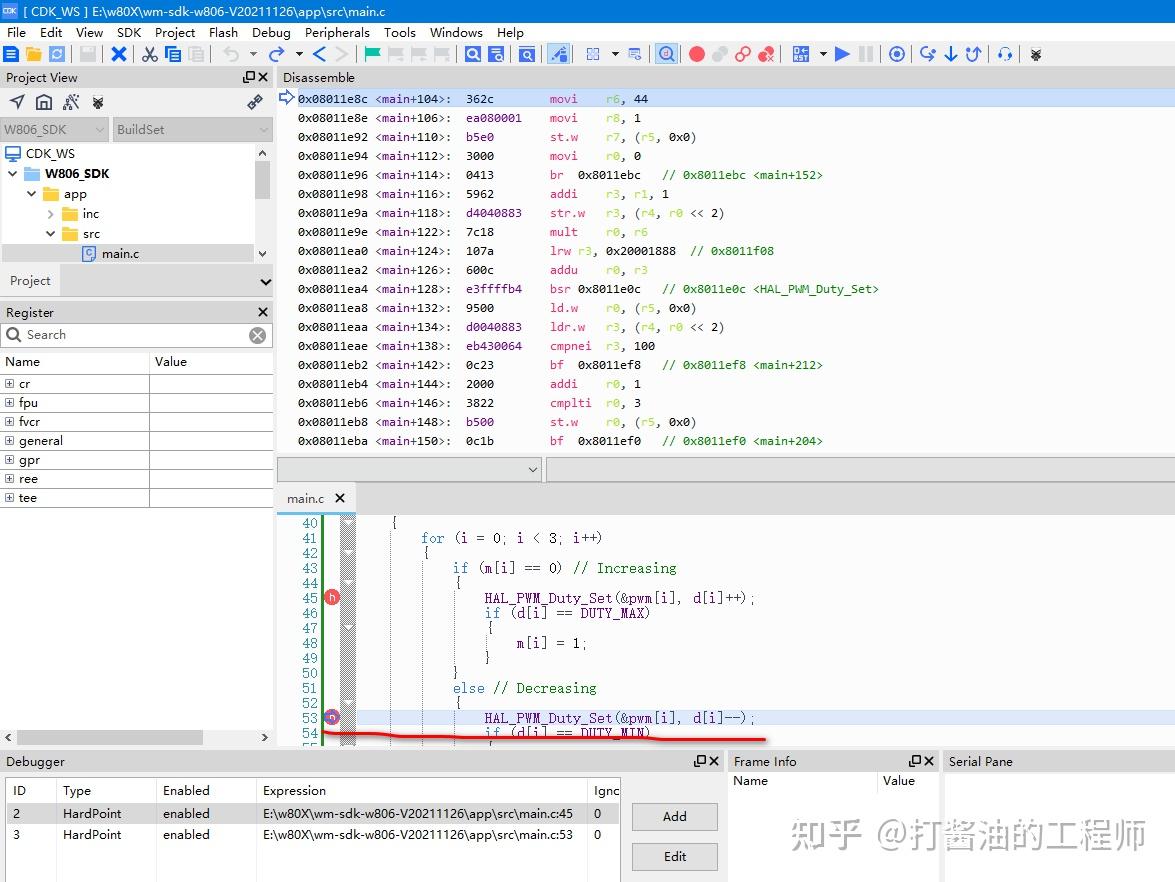Expand the gpr register group

point(8,459)
